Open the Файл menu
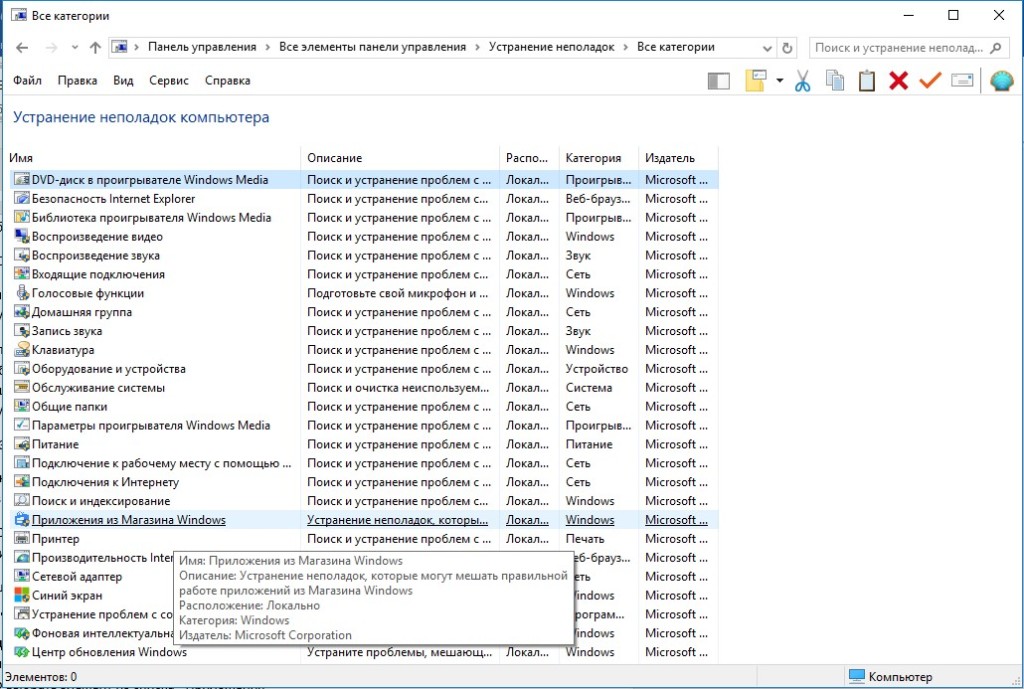The width and height of the screenshot is (1024, 689). [x=27, y=80]
